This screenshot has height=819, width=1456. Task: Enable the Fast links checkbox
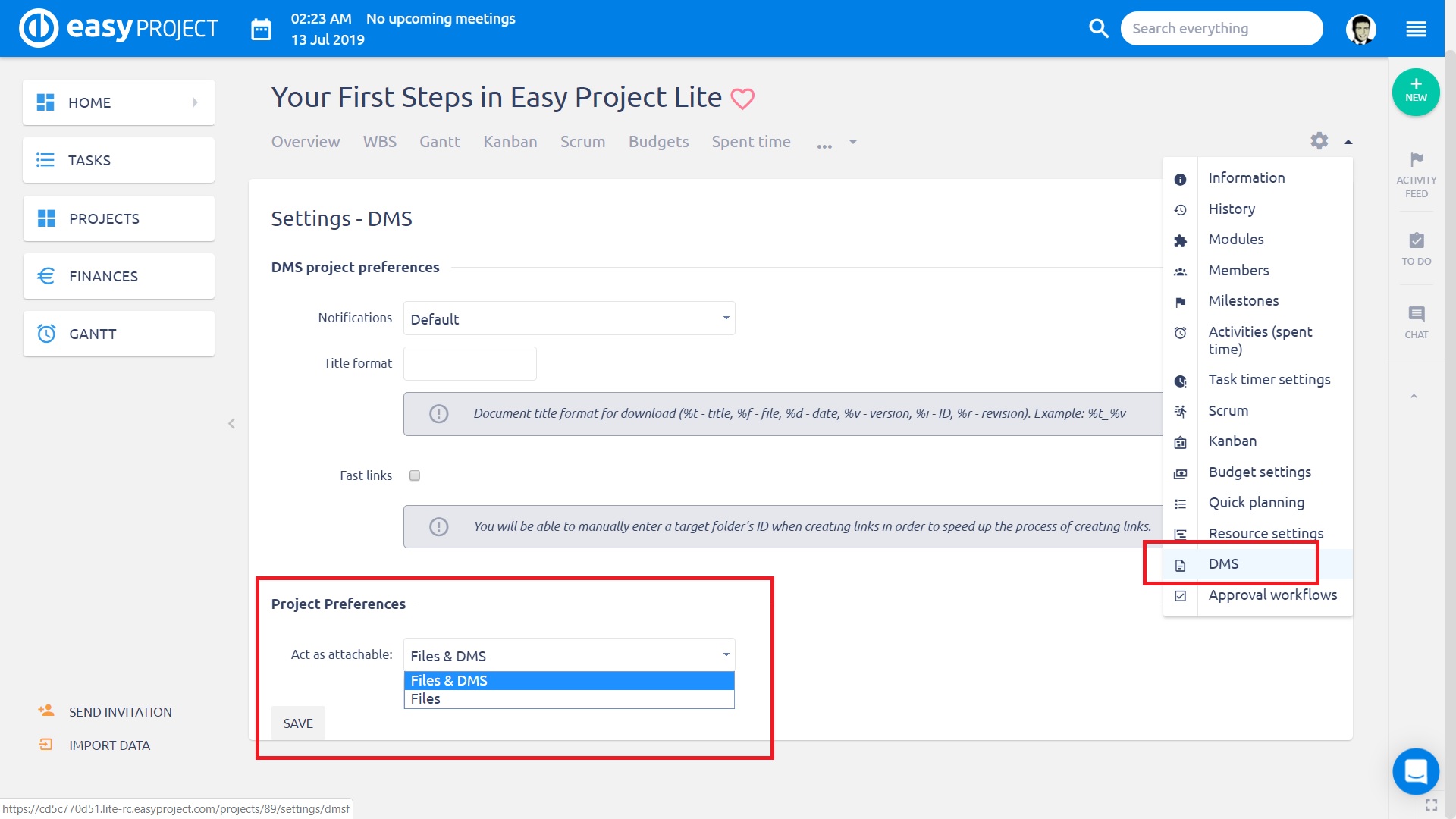pyautogui.click(x=415, y=475)
